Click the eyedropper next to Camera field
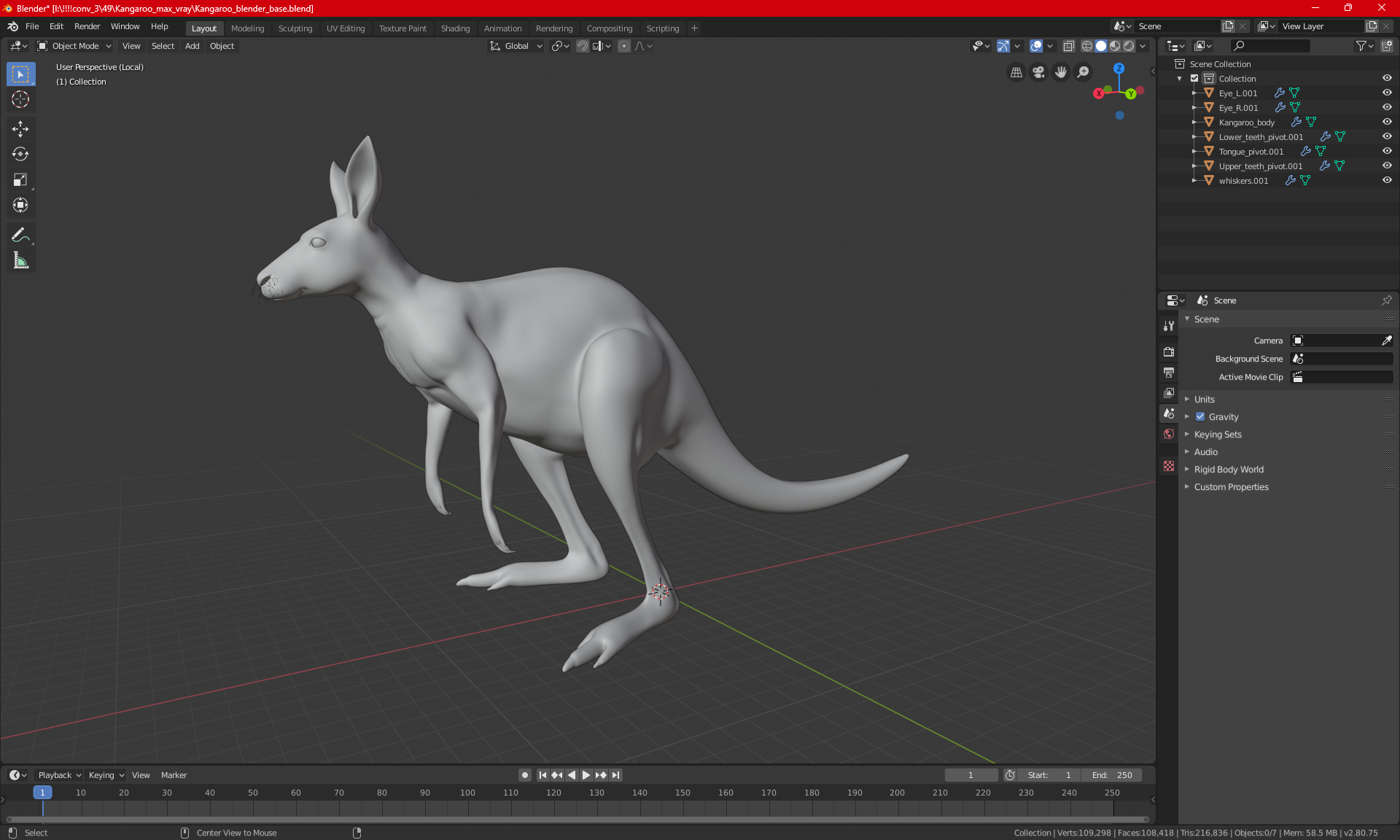The image size is (1400, 840). (1386, 341)
